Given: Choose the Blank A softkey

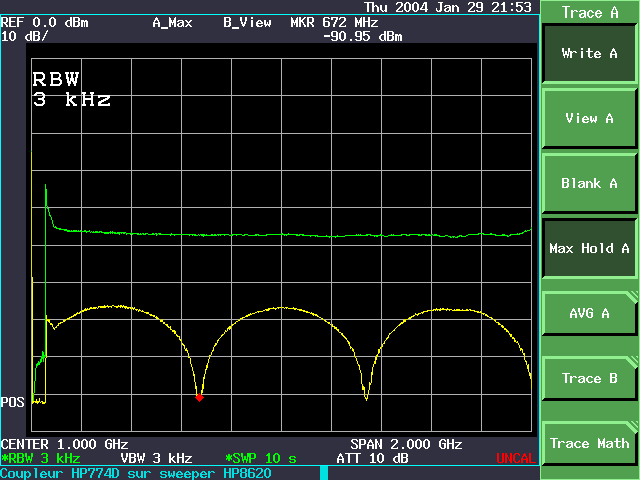Looking at the screenshot, I should [x=589, y=183].
